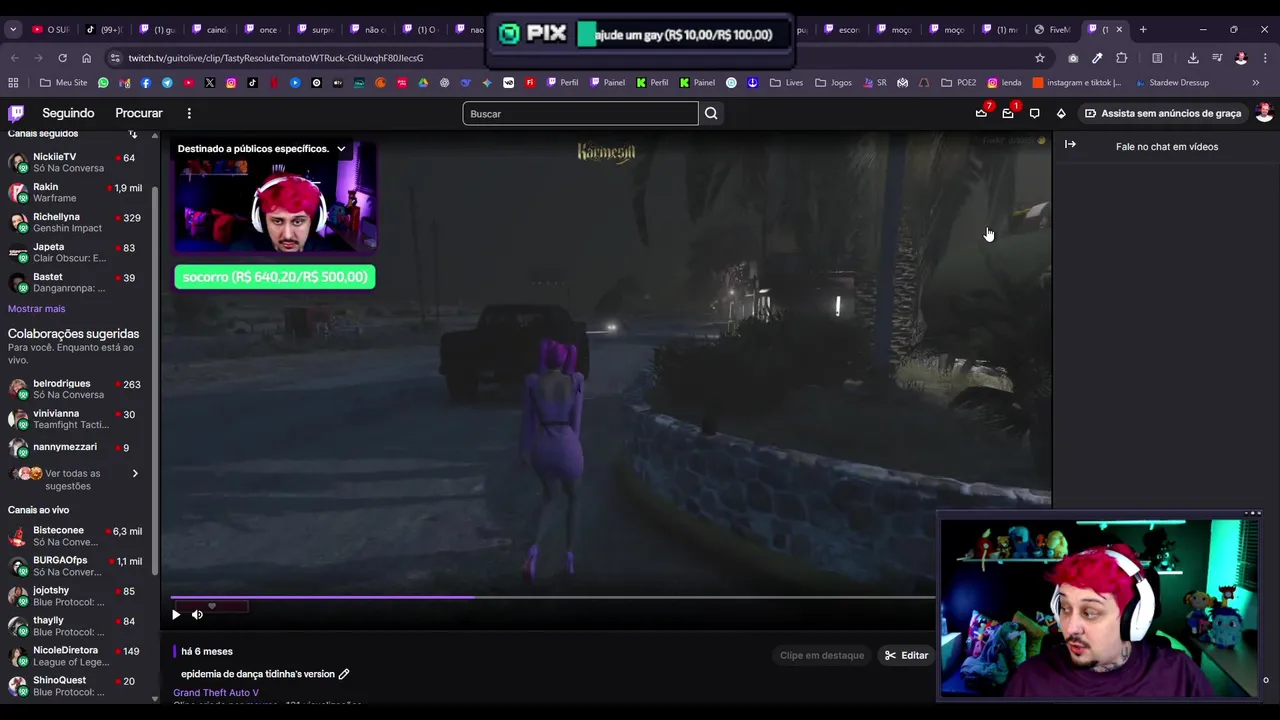The width and height of the screenshot is (1280, 720).
Task: Click 'Assista sem anúncios de graça' button
Action: (1163, 113)
